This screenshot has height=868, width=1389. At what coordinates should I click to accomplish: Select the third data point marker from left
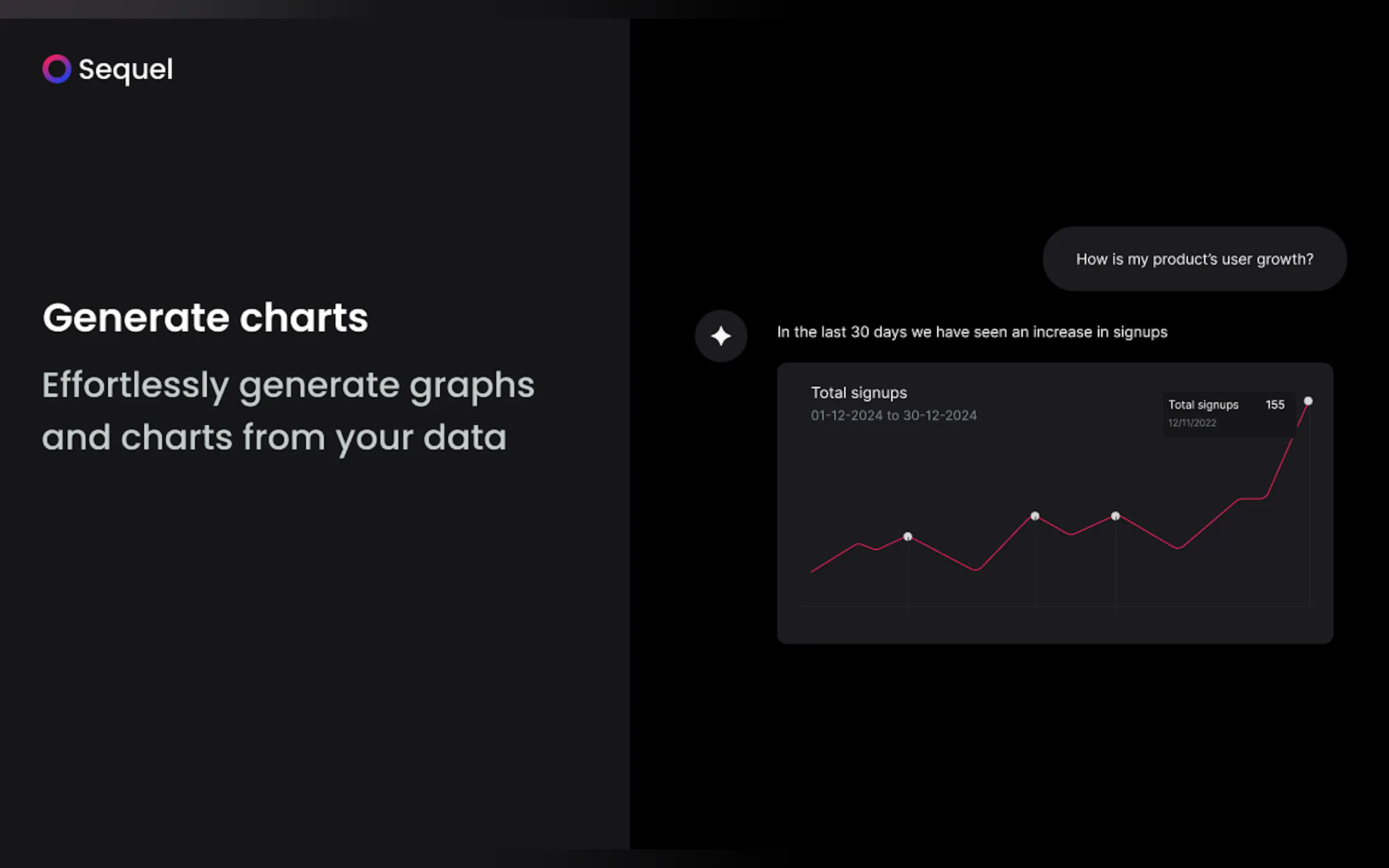click(x=1115, y=516)
